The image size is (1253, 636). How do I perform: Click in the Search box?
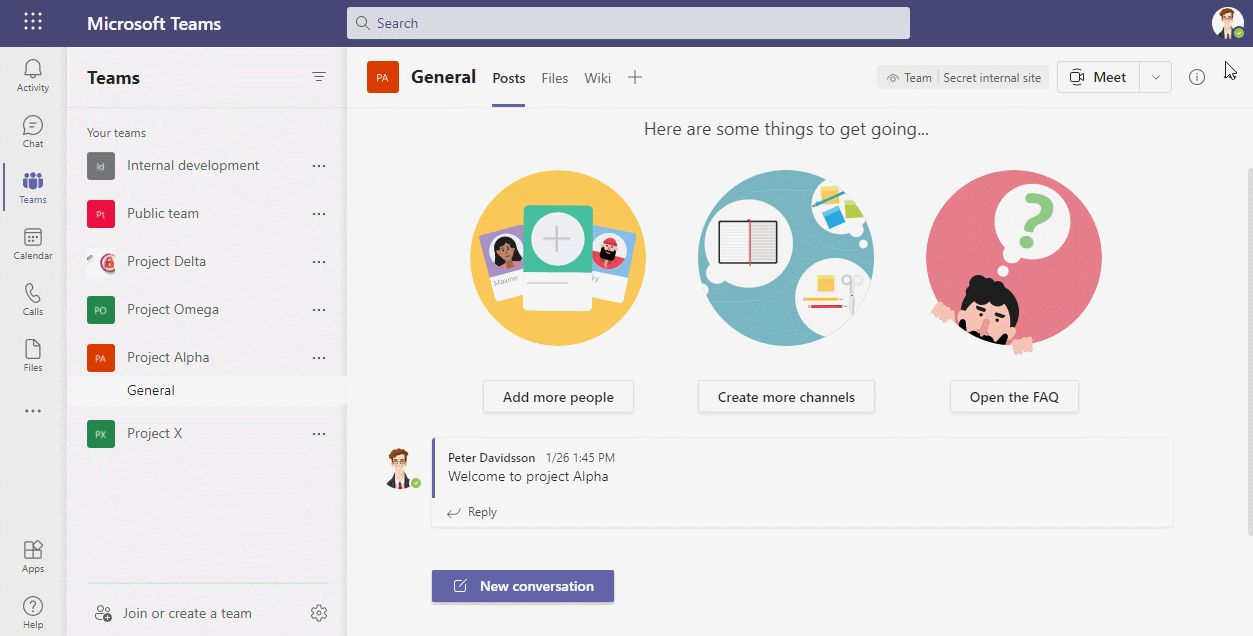coord(628,23)
